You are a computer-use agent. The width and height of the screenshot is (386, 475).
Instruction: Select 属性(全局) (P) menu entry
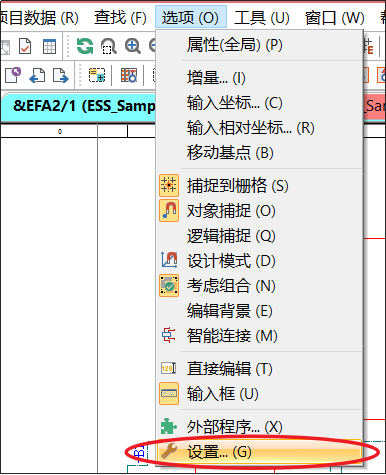(x=260, y=44)
